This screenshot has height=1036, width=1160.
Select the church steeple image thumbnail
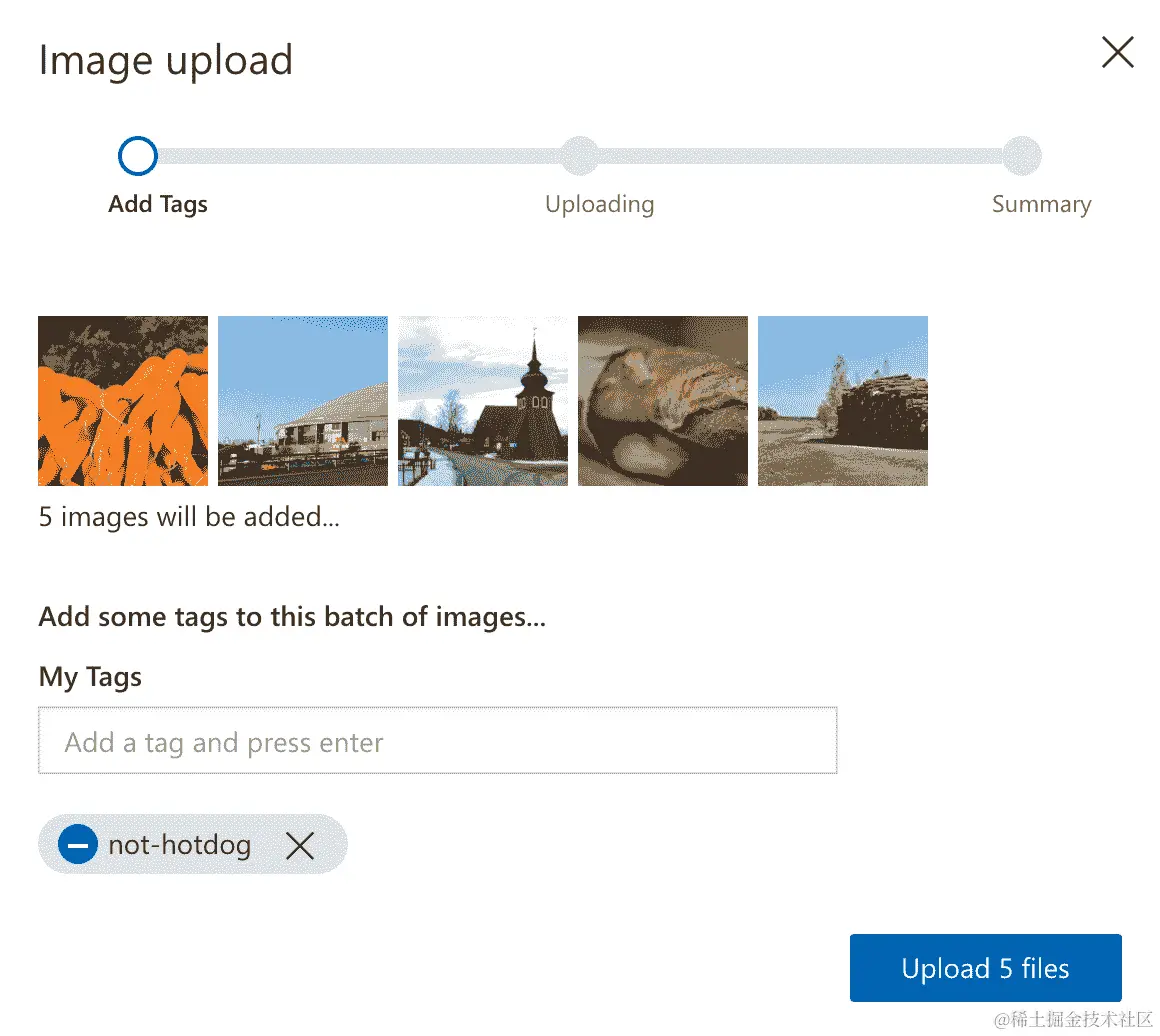[483, 401]
